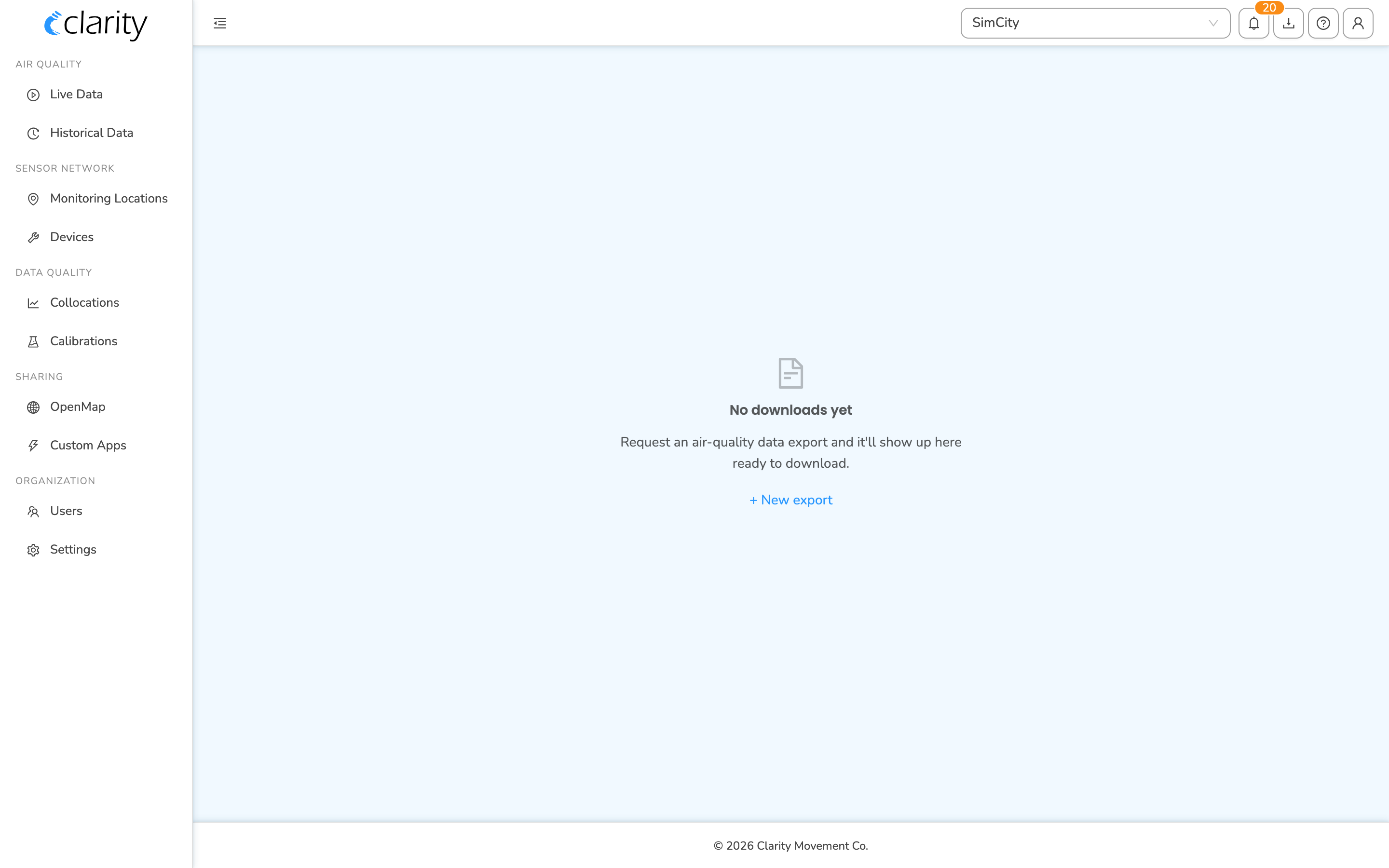The height and width of the screenshot is (868, 1389).
Task: Expand the organization selector chevron
Action: click(1213, 23)
